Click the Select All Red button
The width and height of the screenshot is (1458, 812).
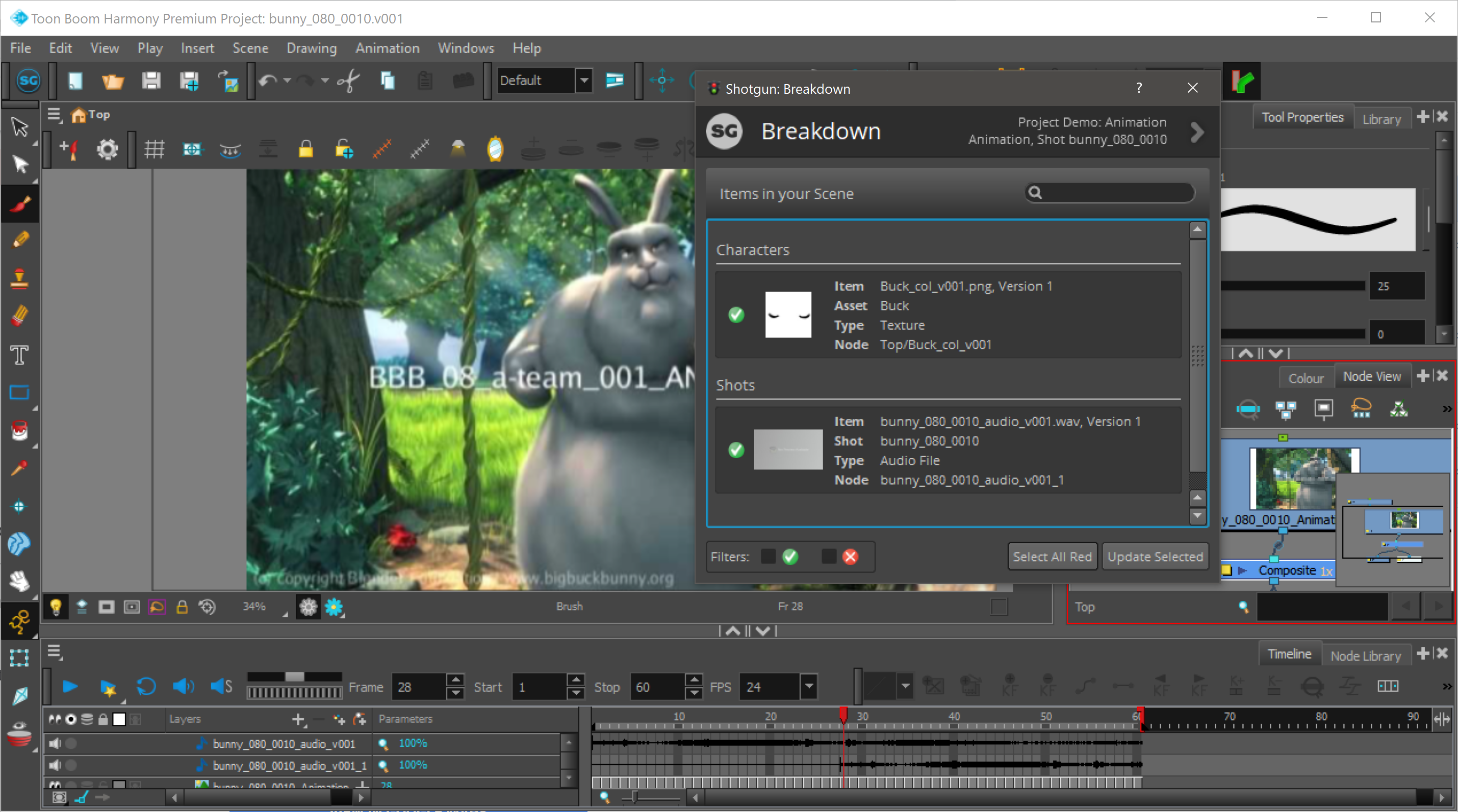pos(1052,556)
